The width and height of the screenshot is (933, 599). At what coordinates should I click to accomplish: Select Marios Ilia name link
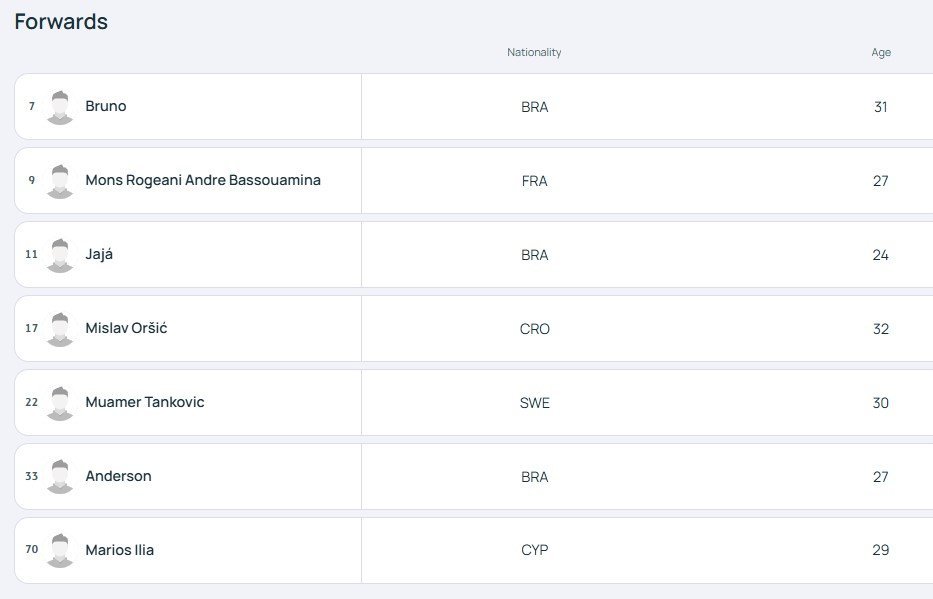[x=120, y=550]
